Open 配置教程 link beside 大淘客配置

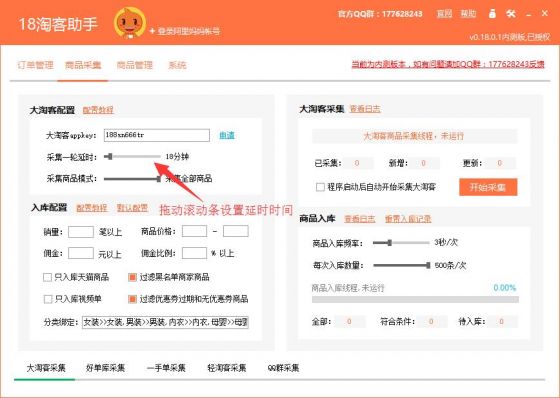point(98,110)
